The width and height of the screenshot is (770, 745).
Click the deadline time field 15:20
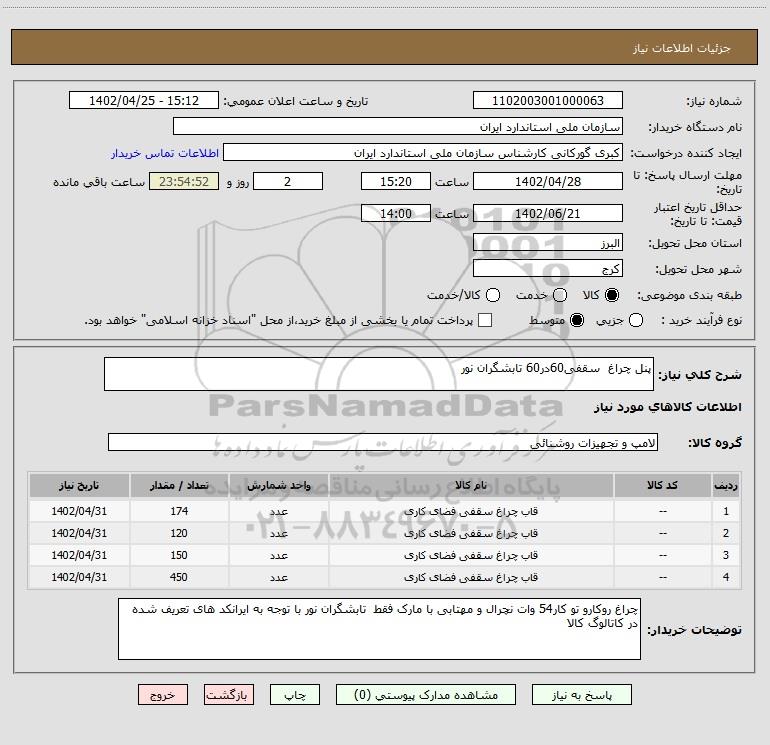click(396, 181)
